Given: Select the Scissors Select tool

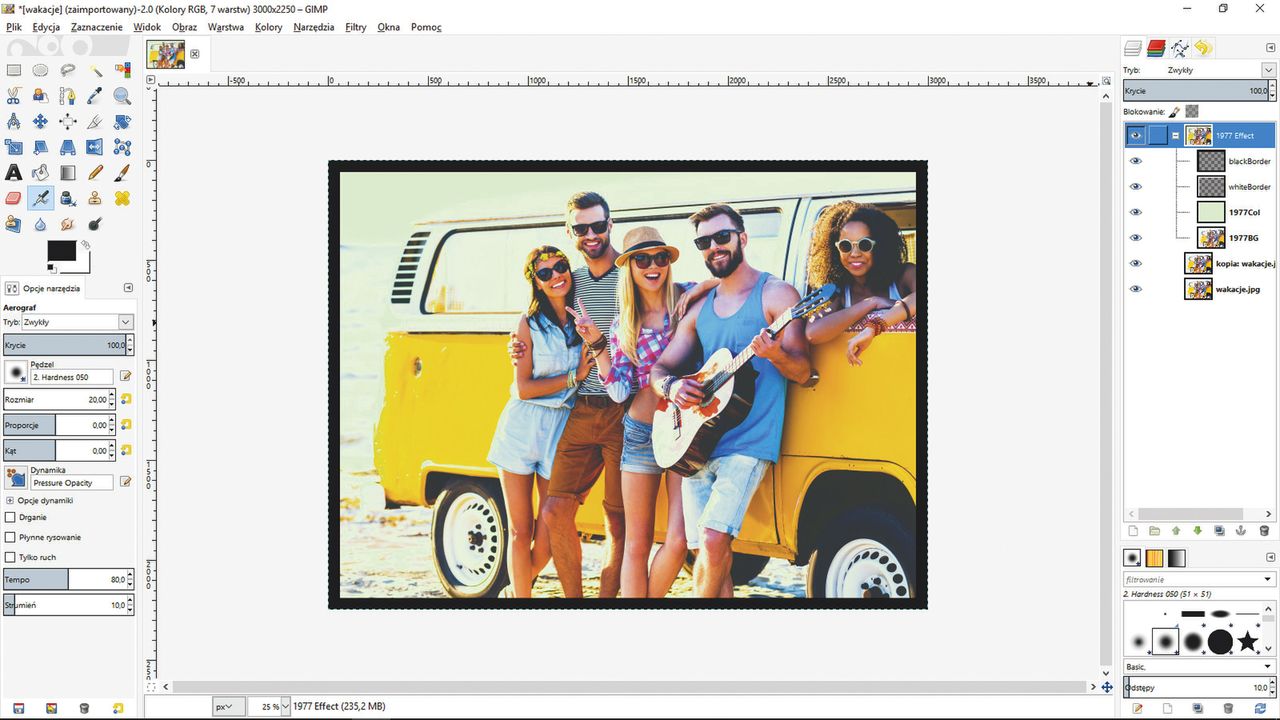Looking at the screenshot, I should (x=14, y=96).
